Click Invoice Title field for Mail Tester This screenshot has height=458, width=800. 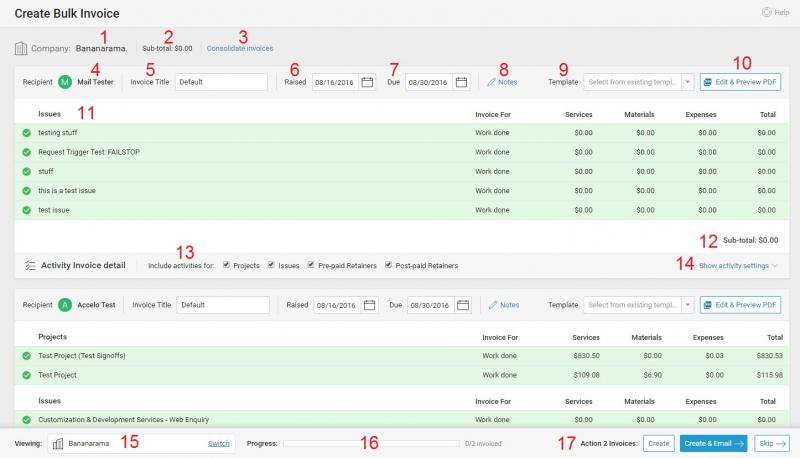coord(221,82)
